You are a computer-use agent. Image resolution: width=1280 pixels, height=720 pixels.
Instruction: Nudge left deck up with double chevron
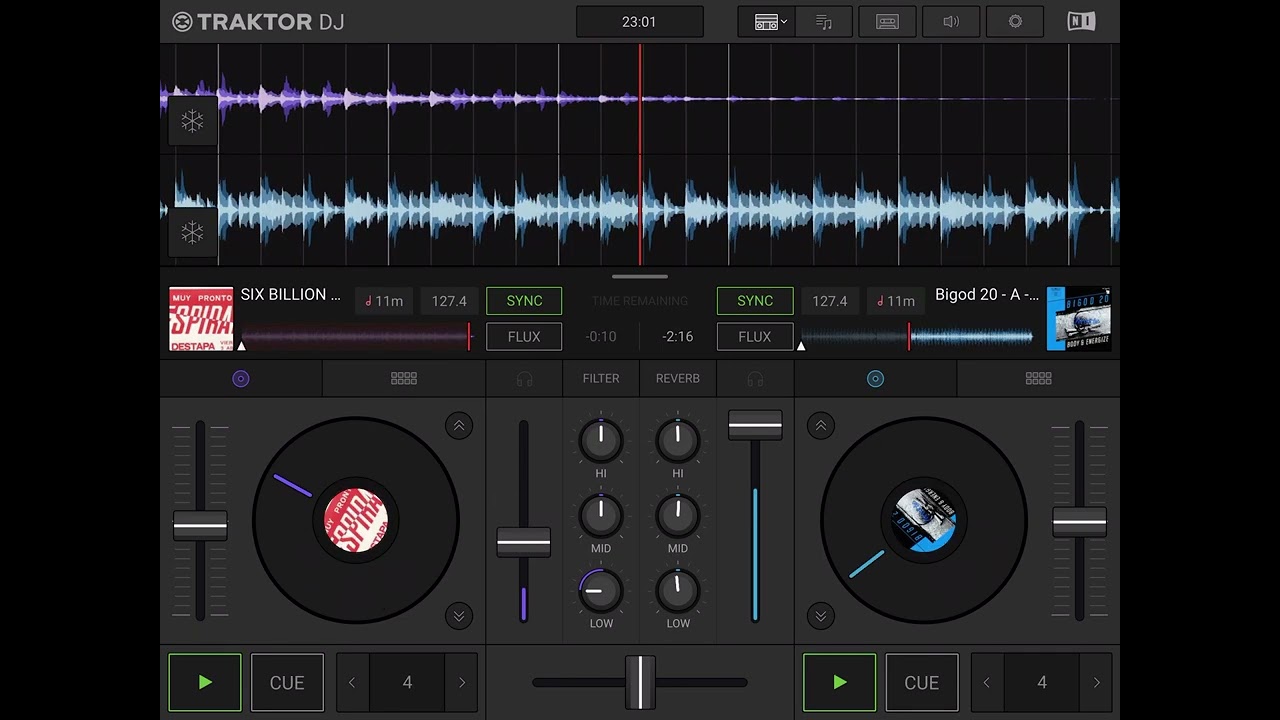click(x=459, y=426)
